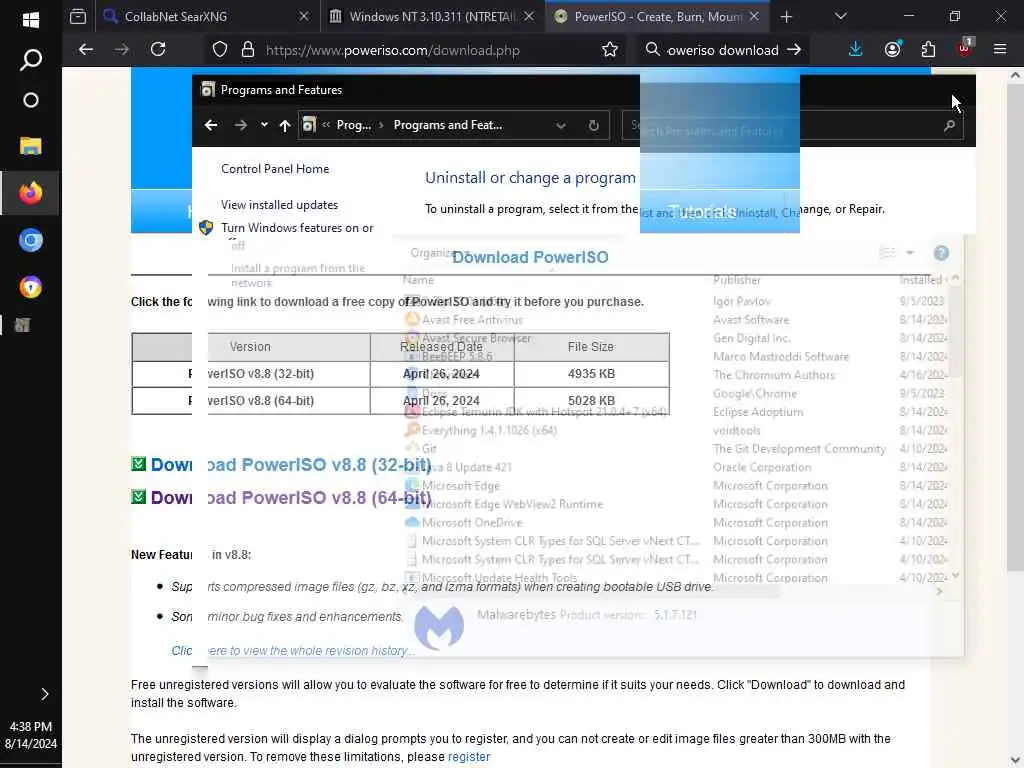1024x768 pixels.
Task: Go forward in Firefox
Action: [x=121, y=49]
